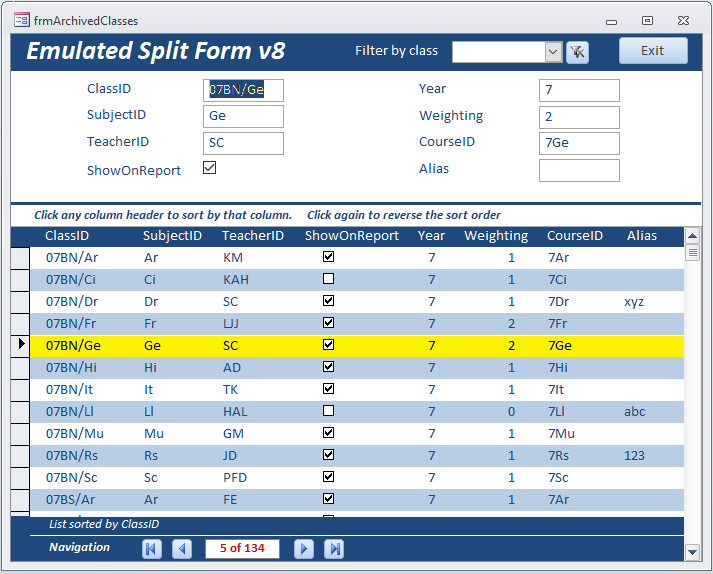
Task: Sort list by Weighting column header
Action: tap(496, 236)
